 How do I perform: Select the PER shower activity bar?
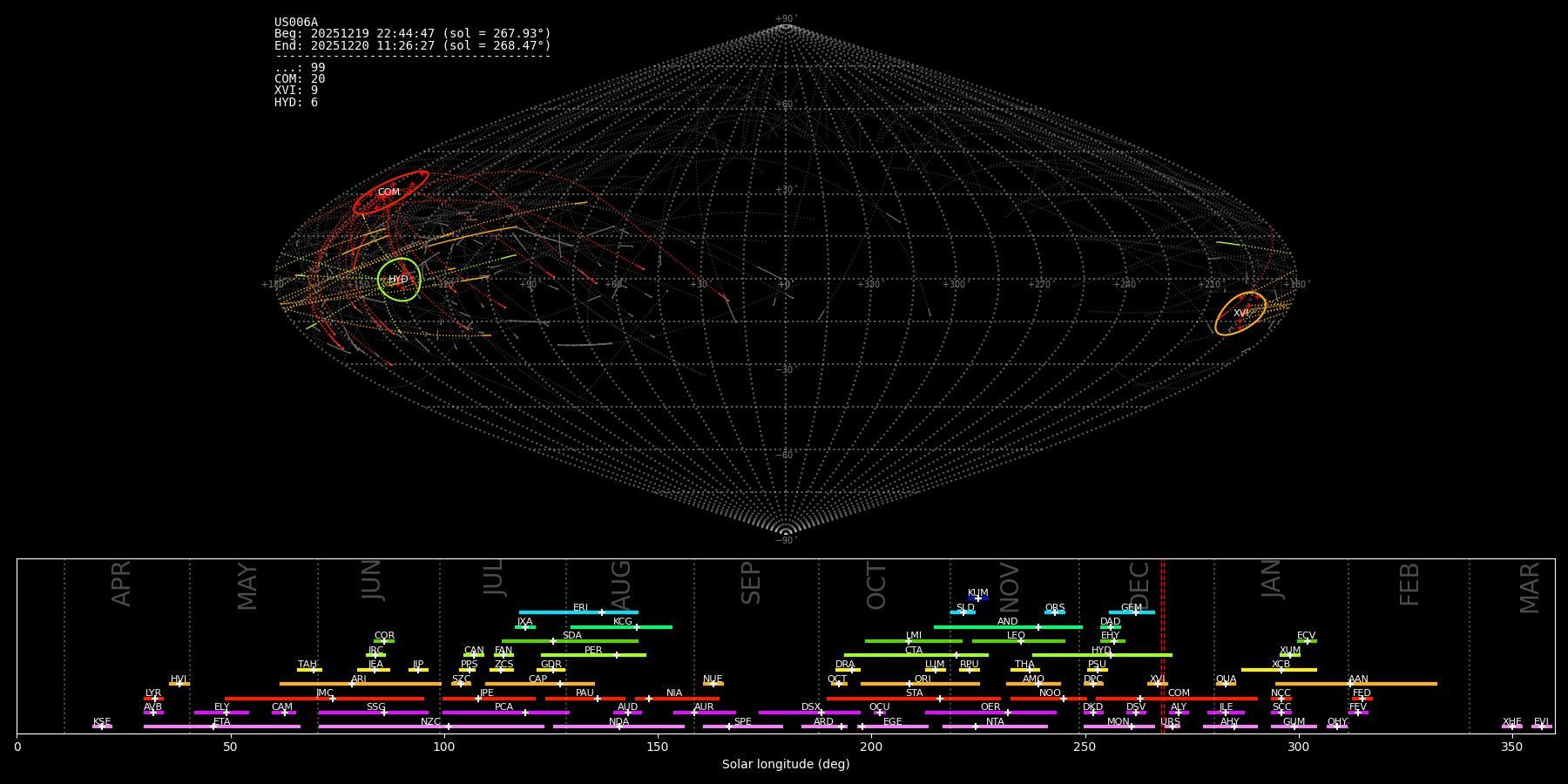point(593,655)
